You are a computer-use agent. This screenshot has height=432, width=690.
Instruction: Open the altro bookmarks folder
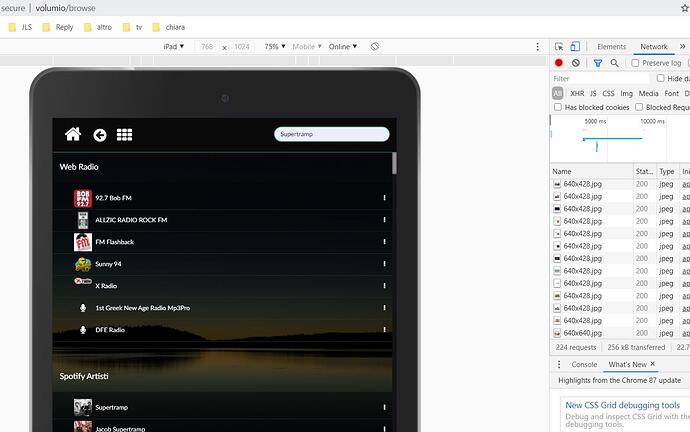coord(98,27)
